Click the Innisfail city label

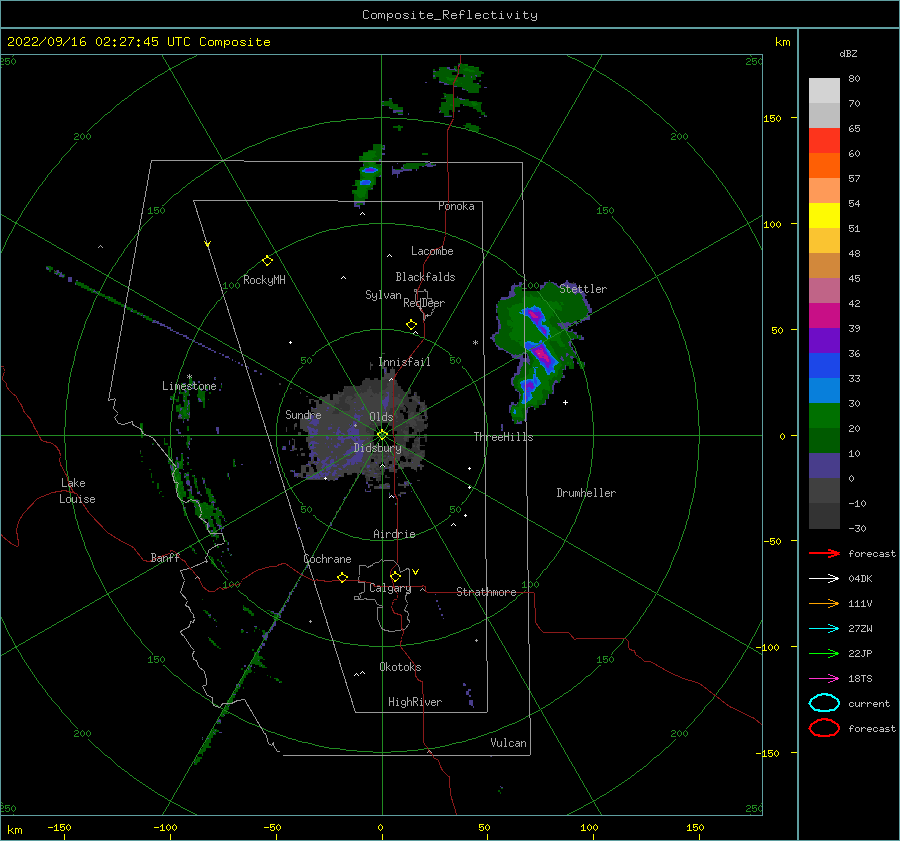pyautogui.click(x=404, y=362)
